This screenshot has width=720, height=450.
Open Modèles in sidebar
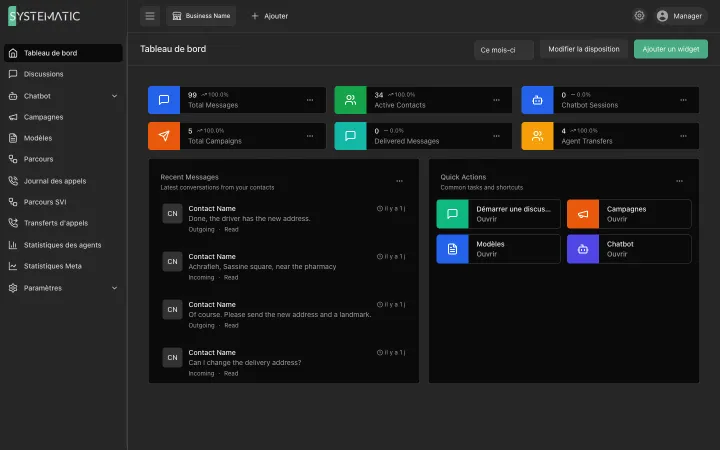63,138
